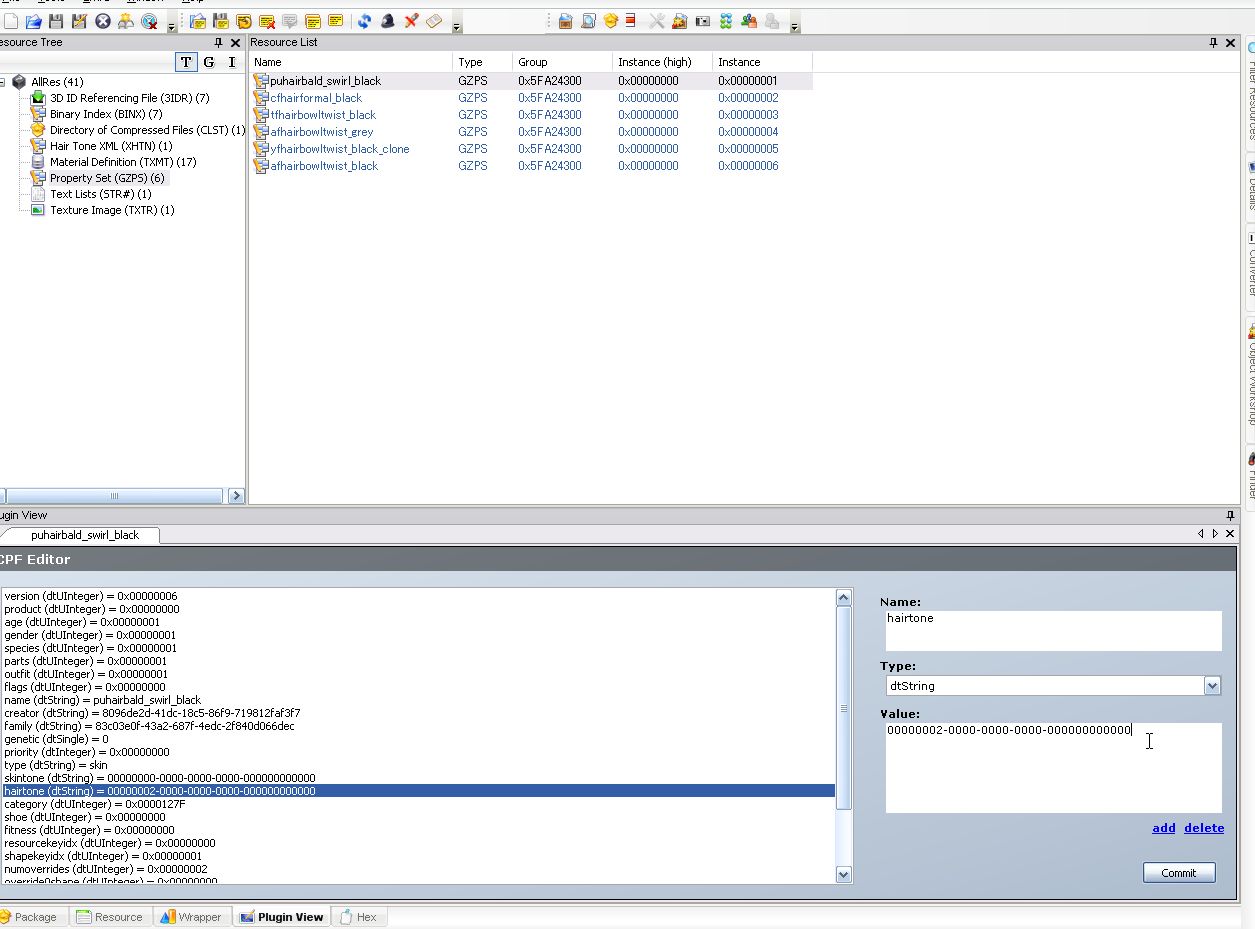
Task: Click the Open package folder icon
Action: (34, 21)
